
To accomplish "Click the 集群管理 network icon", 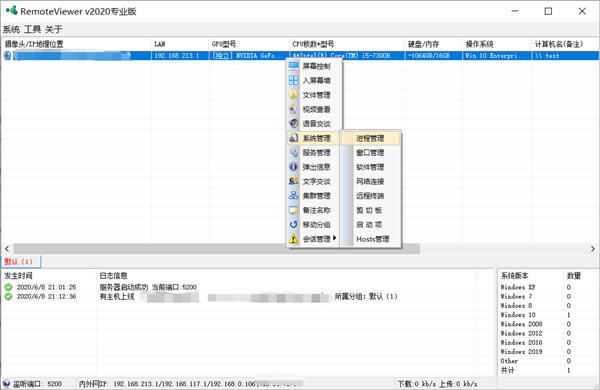I will click(293, 196).
